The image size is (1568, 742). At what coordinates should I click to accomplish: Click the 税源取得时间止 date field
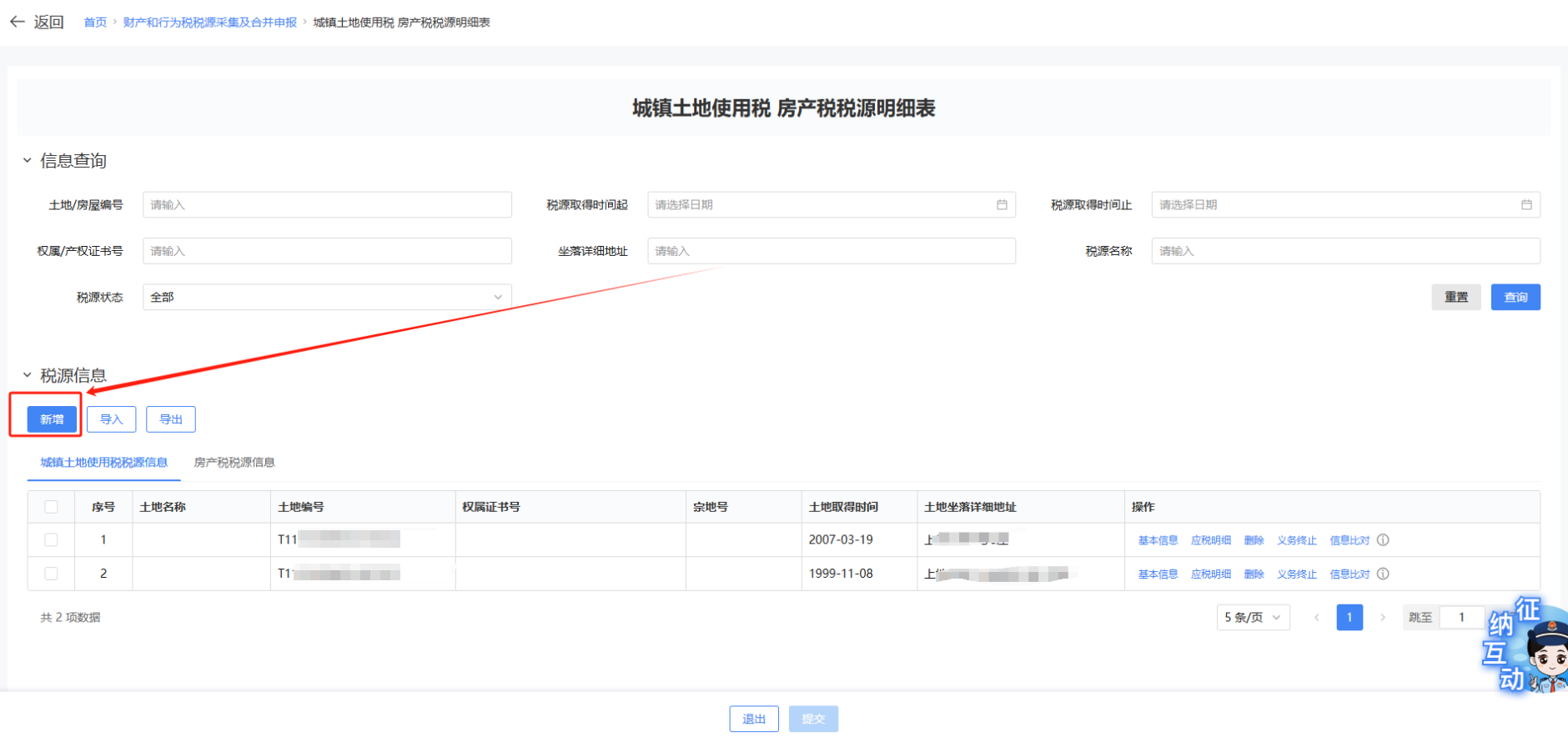click(x=1346, y=205)
